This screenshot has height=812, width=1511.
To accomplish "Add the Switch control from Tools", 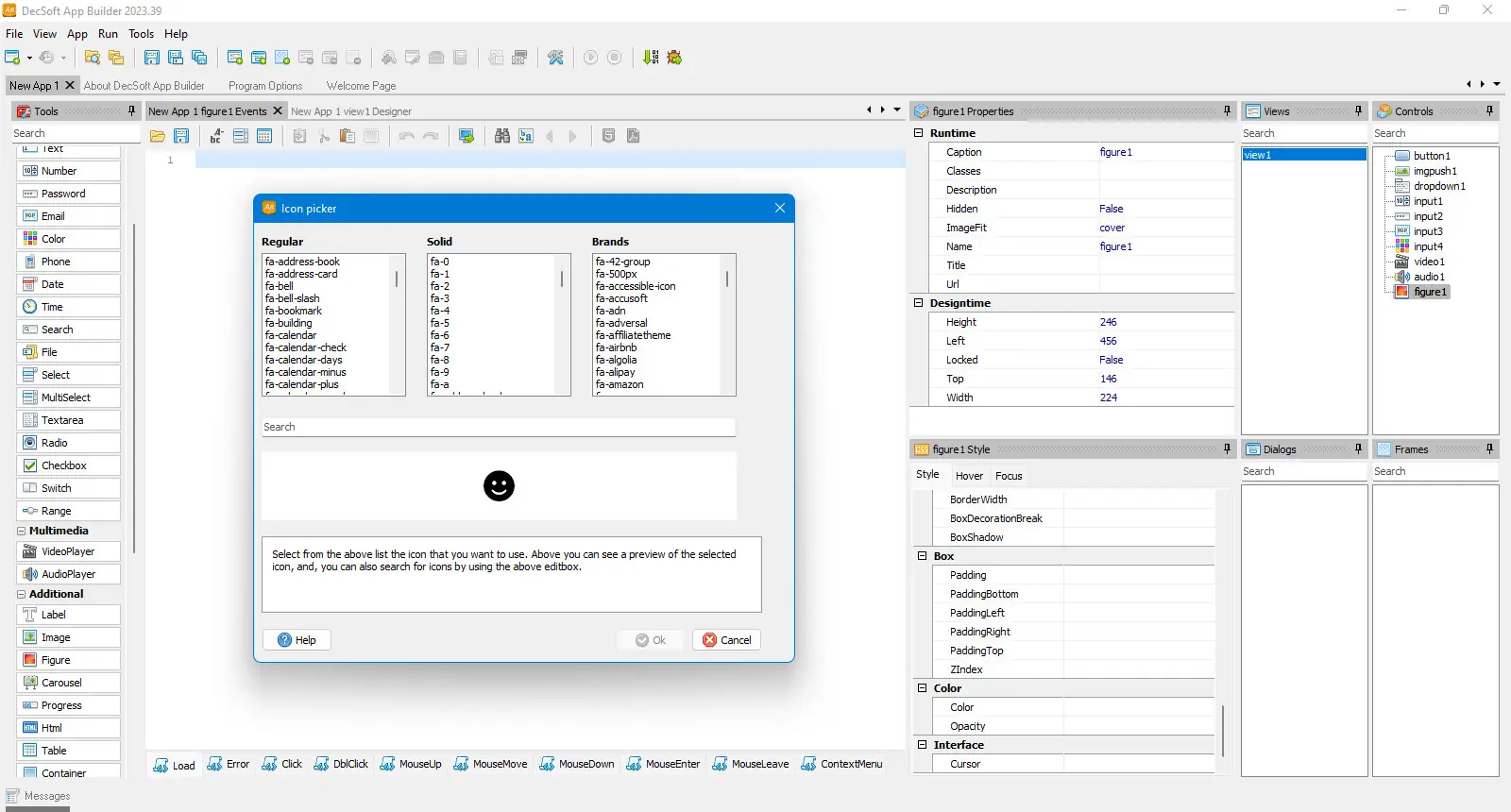I will (x=69, y=488).
